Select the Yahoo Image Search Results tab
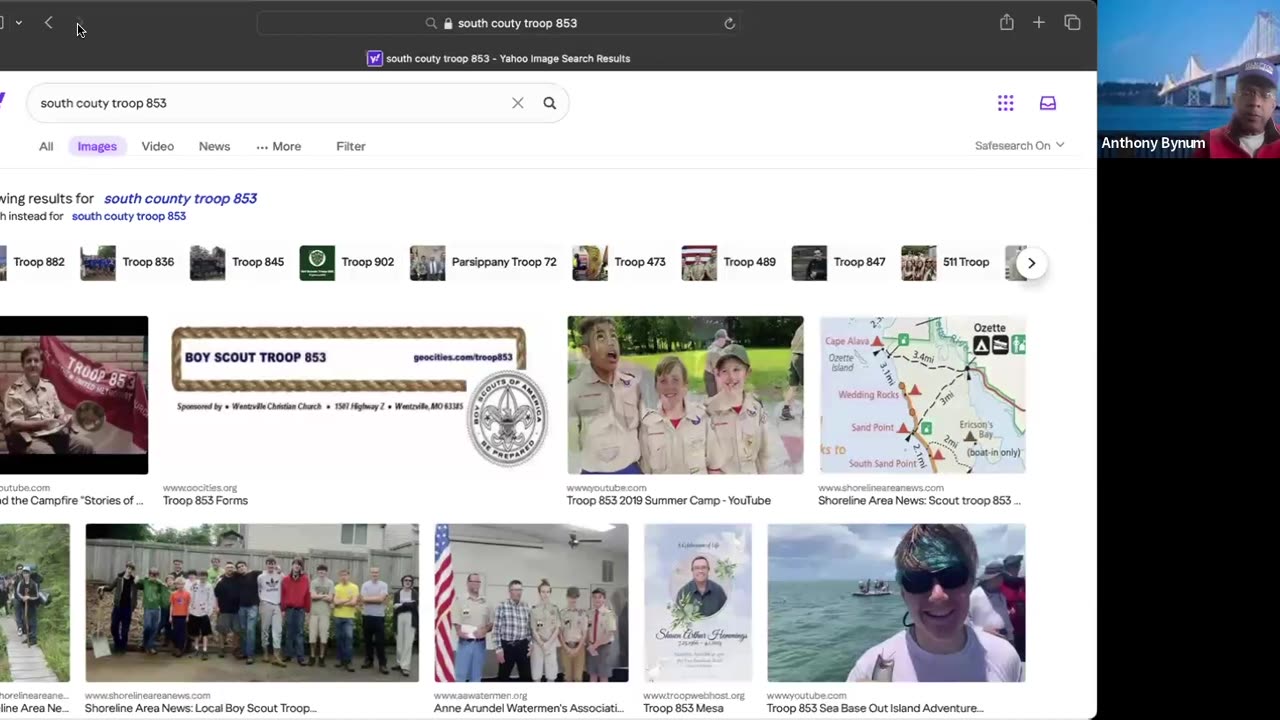The width and height of the screenshot is (1280, 720). [498, 59]
